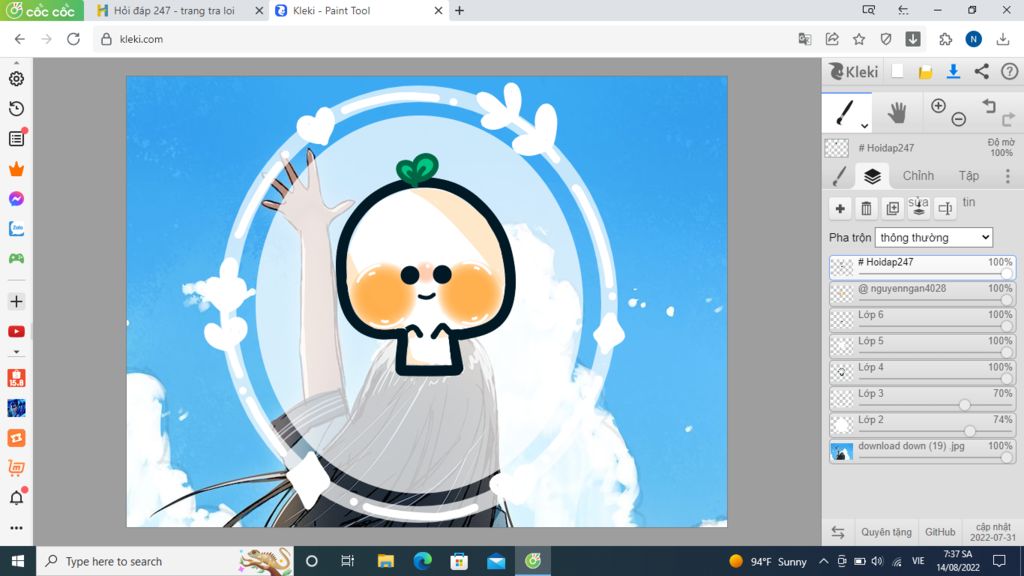Select the # Hoidap247 layer

tap(922, 267)
